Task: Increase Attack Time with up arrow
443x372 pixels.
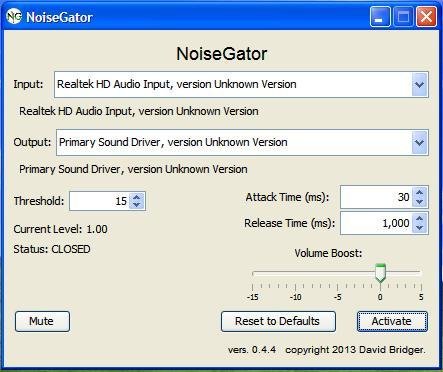Action: [x=420, y=192]
